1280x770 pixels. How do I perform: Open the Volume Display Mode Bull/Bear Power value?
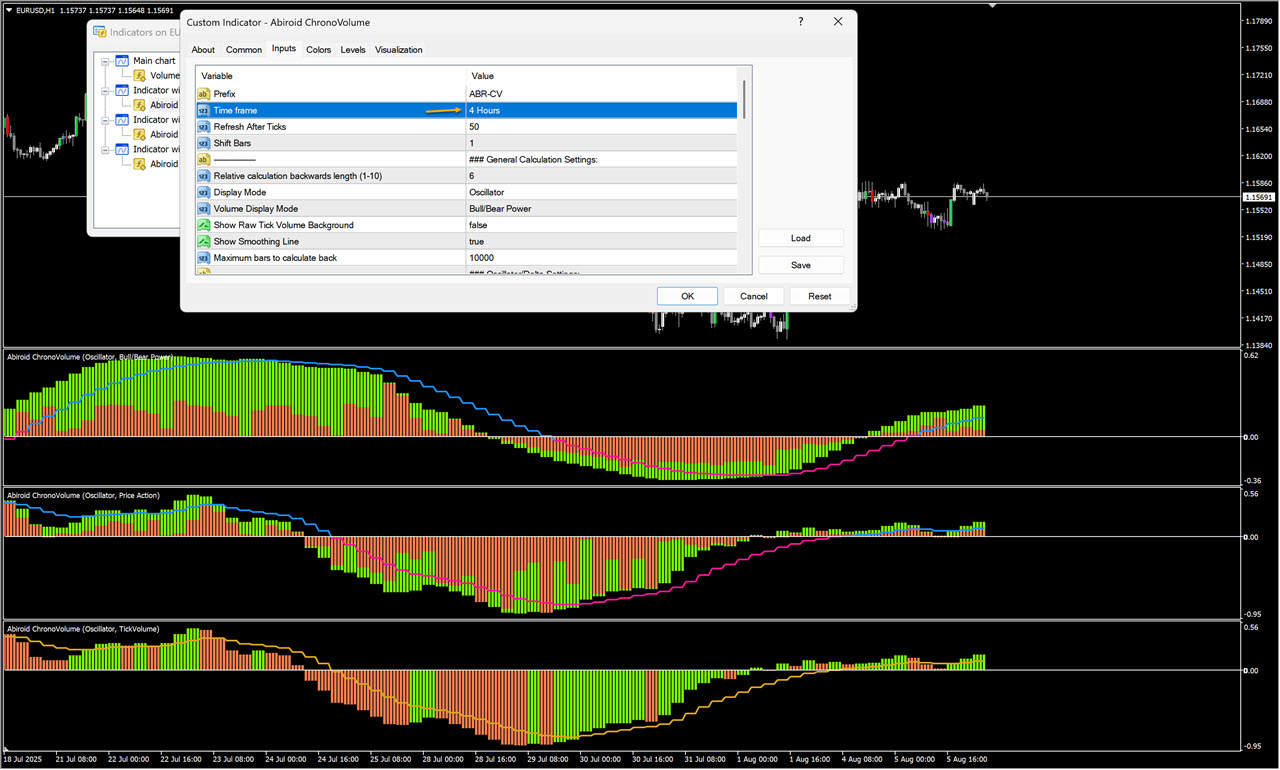point(600,209)
